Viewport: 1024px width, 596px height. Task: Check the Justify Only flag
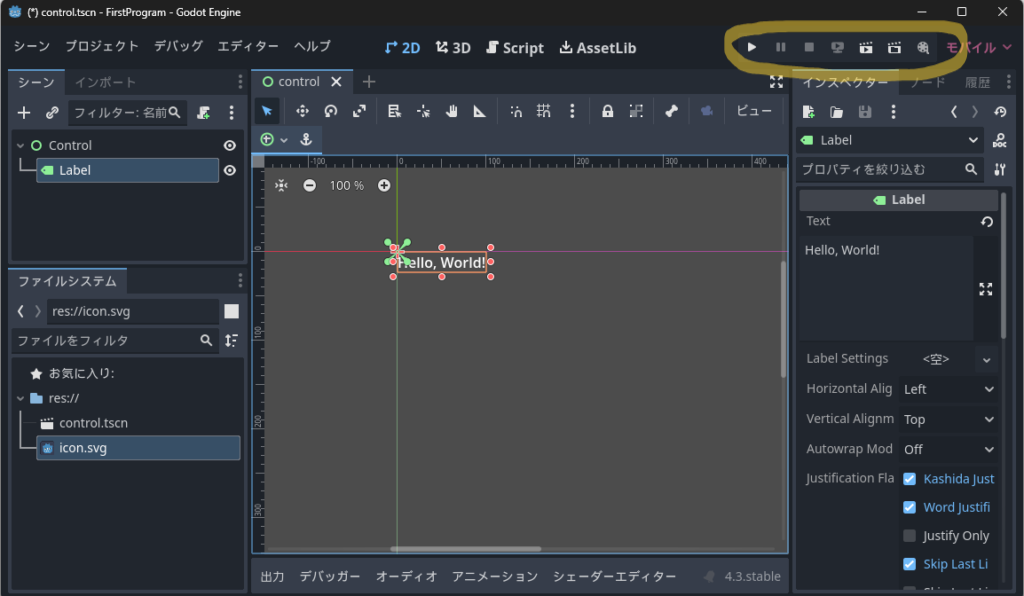click(909, 536)
